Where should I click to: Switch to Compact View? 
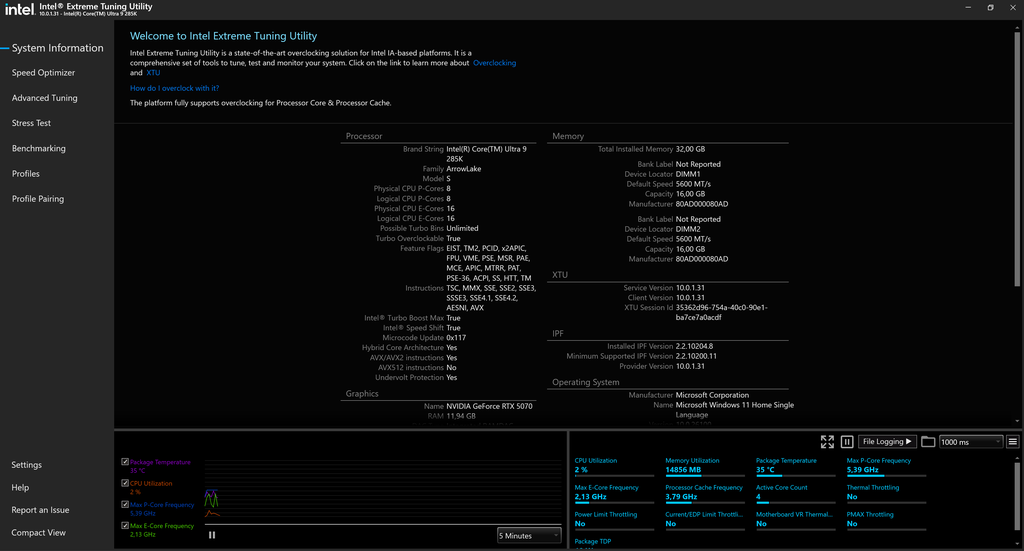[39, 533]
